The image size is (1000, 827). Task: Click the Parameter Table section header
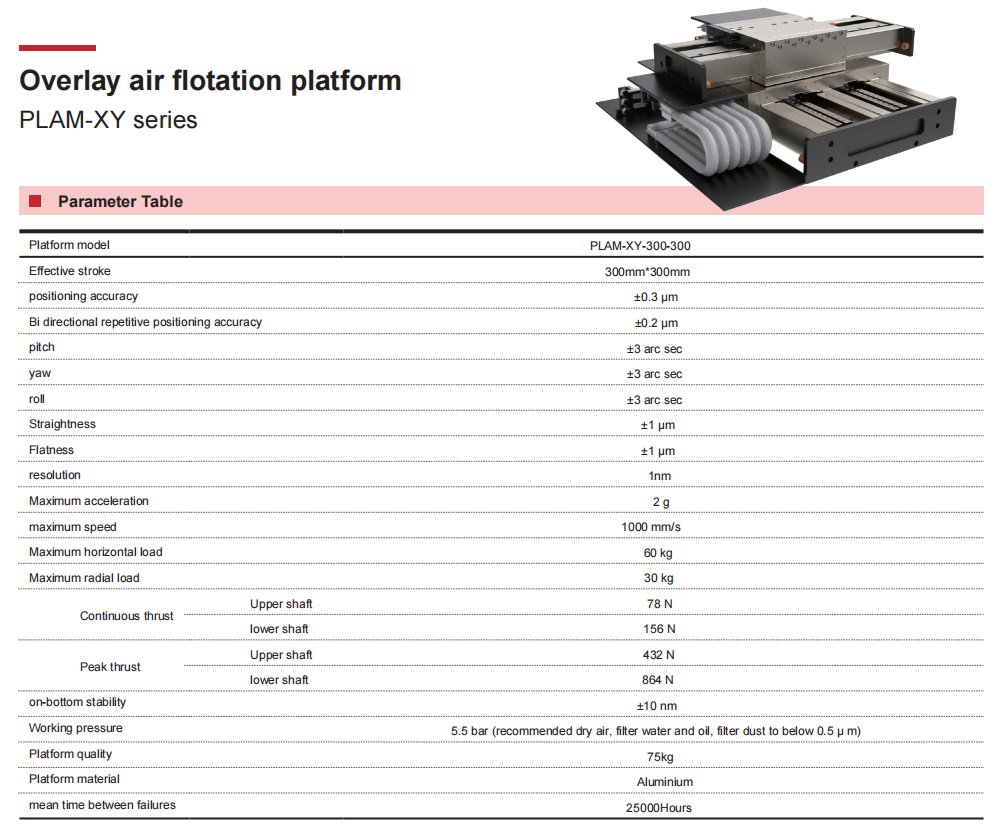120,201
